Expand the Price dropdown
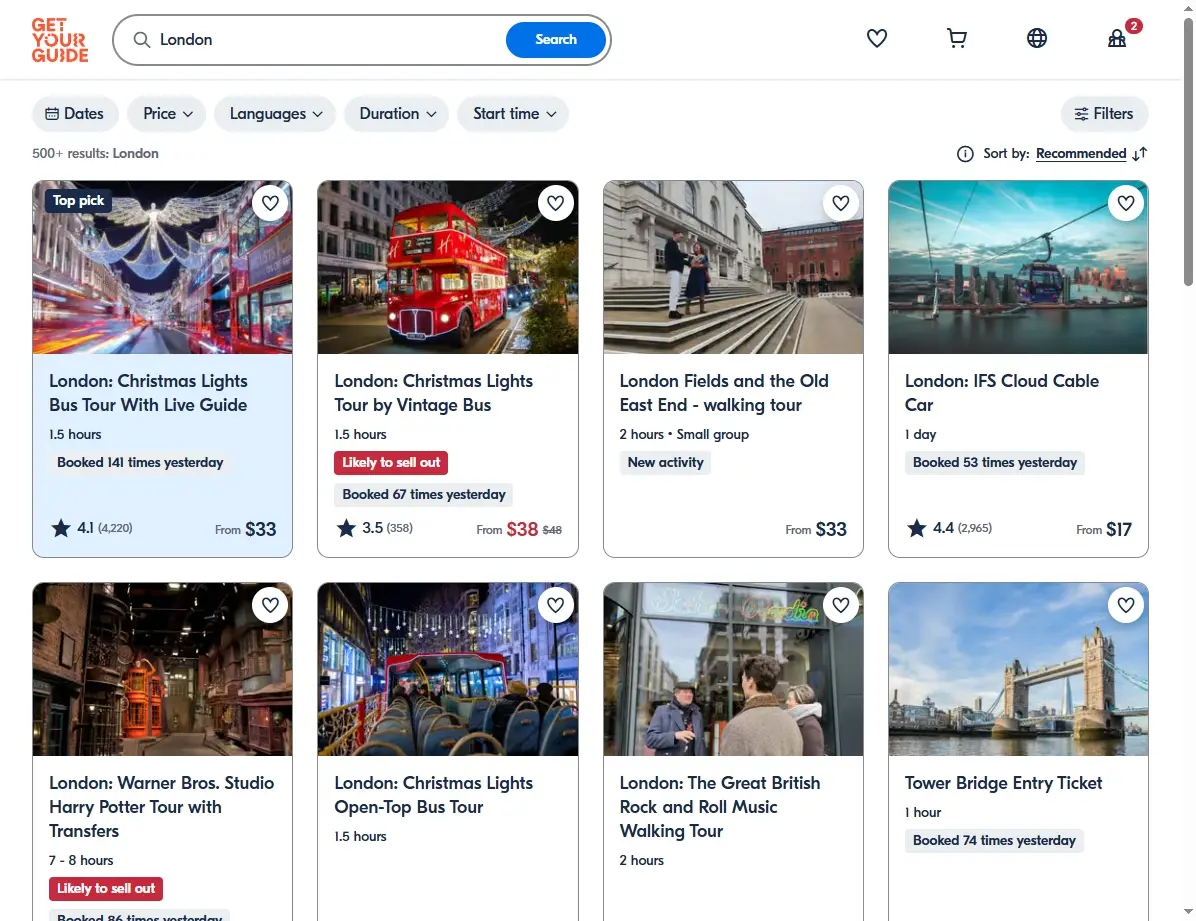The height and width of the screenshot is (921, 1196). point(167,114)
